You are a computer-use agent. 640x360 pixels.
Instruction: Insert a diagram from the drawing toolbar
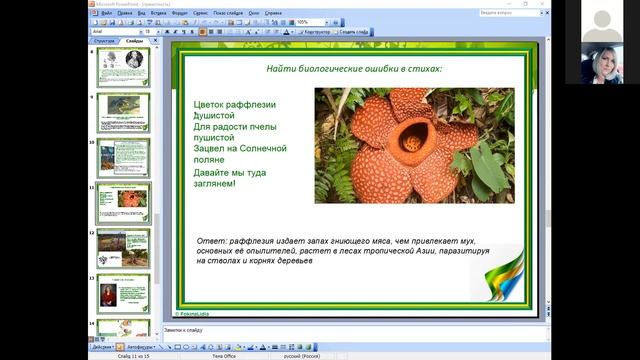pos(211,347)
